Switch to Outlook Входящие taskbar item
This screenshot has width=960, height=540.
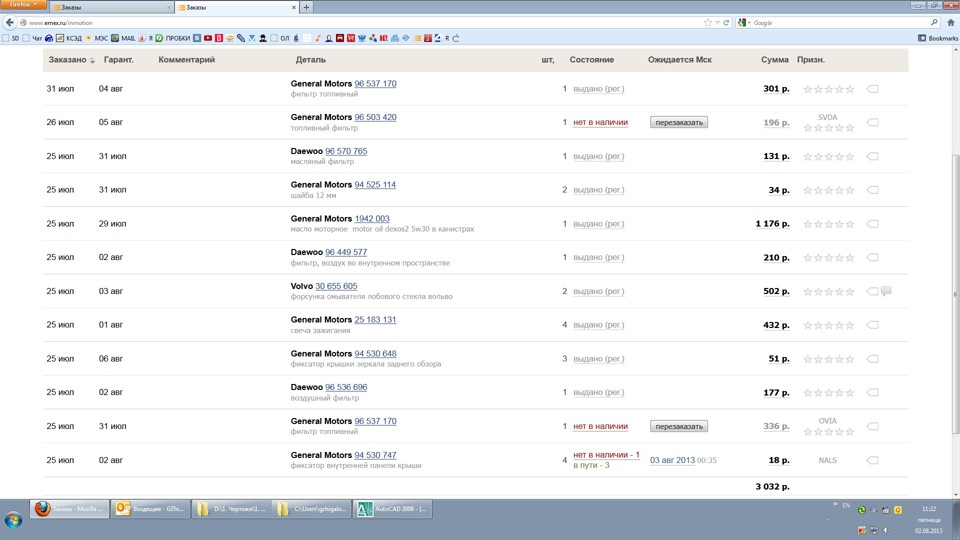150,509
